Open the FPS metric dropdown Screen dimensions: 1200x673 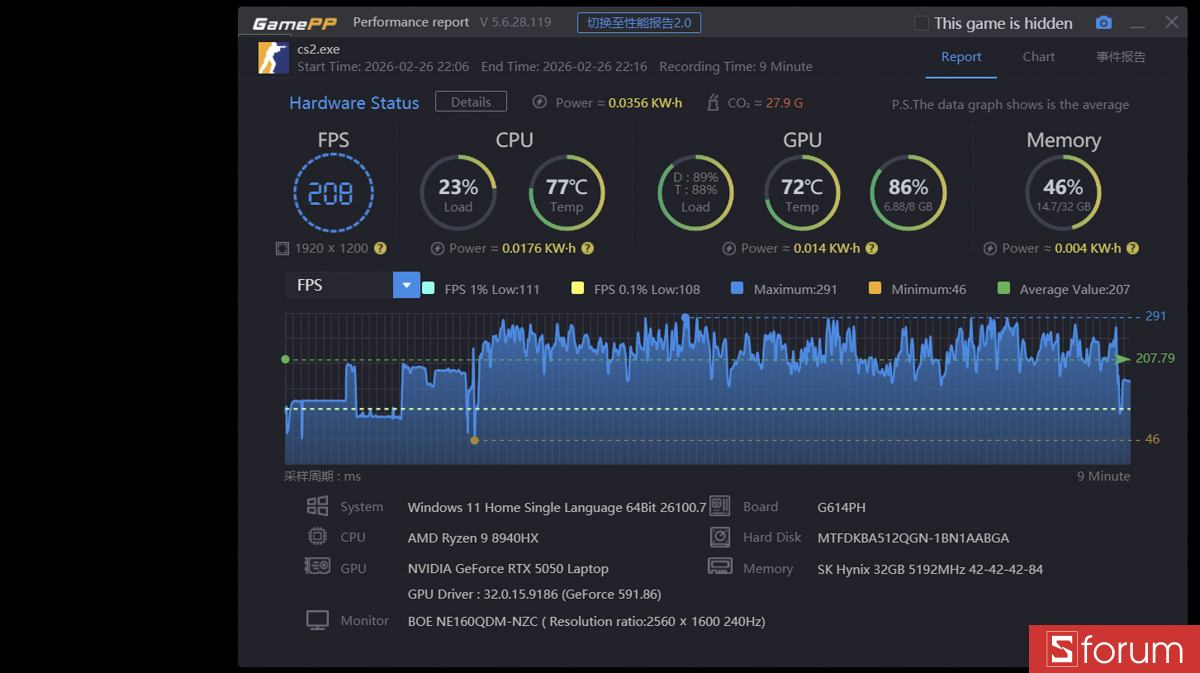coord(406,285)
